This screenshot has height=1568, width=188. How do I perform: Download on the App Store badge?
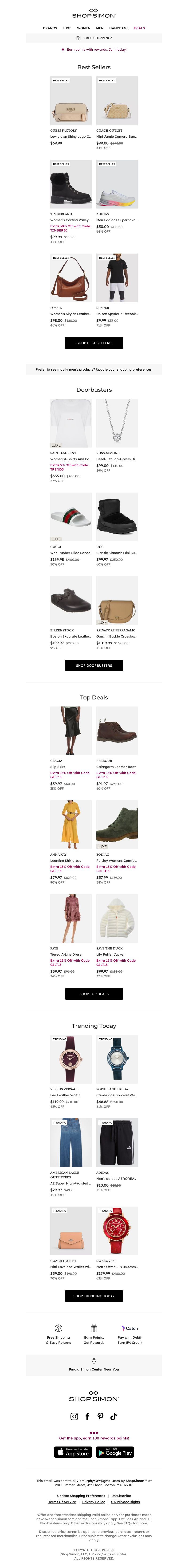coord(73,1452)
